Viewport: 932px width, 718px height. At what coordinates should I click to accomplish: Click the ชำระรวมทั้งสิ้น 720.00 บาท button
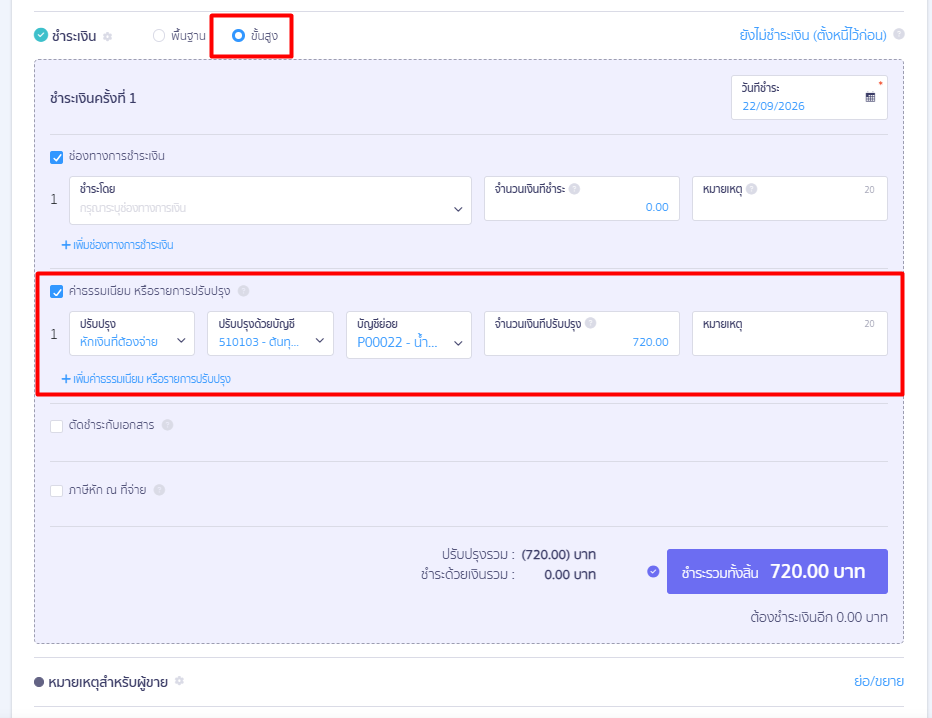point(777,571)
